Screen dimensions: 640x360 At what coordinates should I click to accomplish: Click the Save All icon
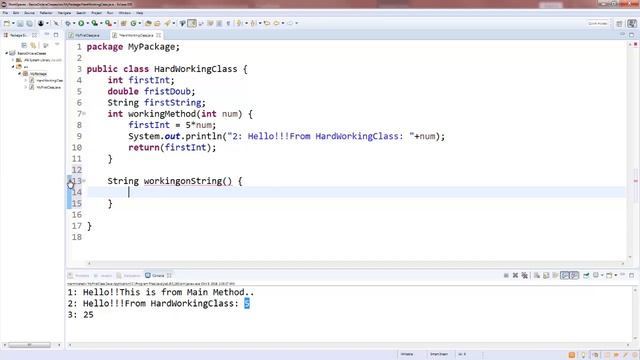[29, 24]
